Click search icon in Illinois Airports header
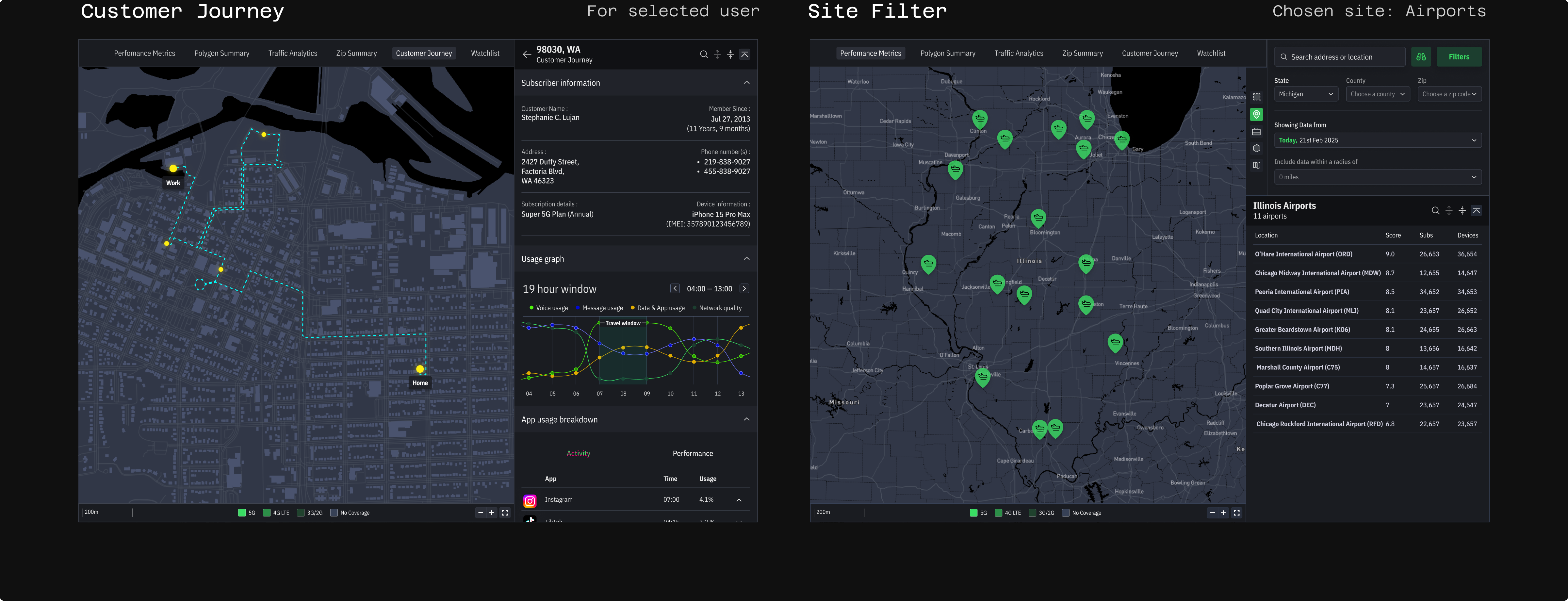This screenshot has height=601, width=1568. [x=1435, y=211]
